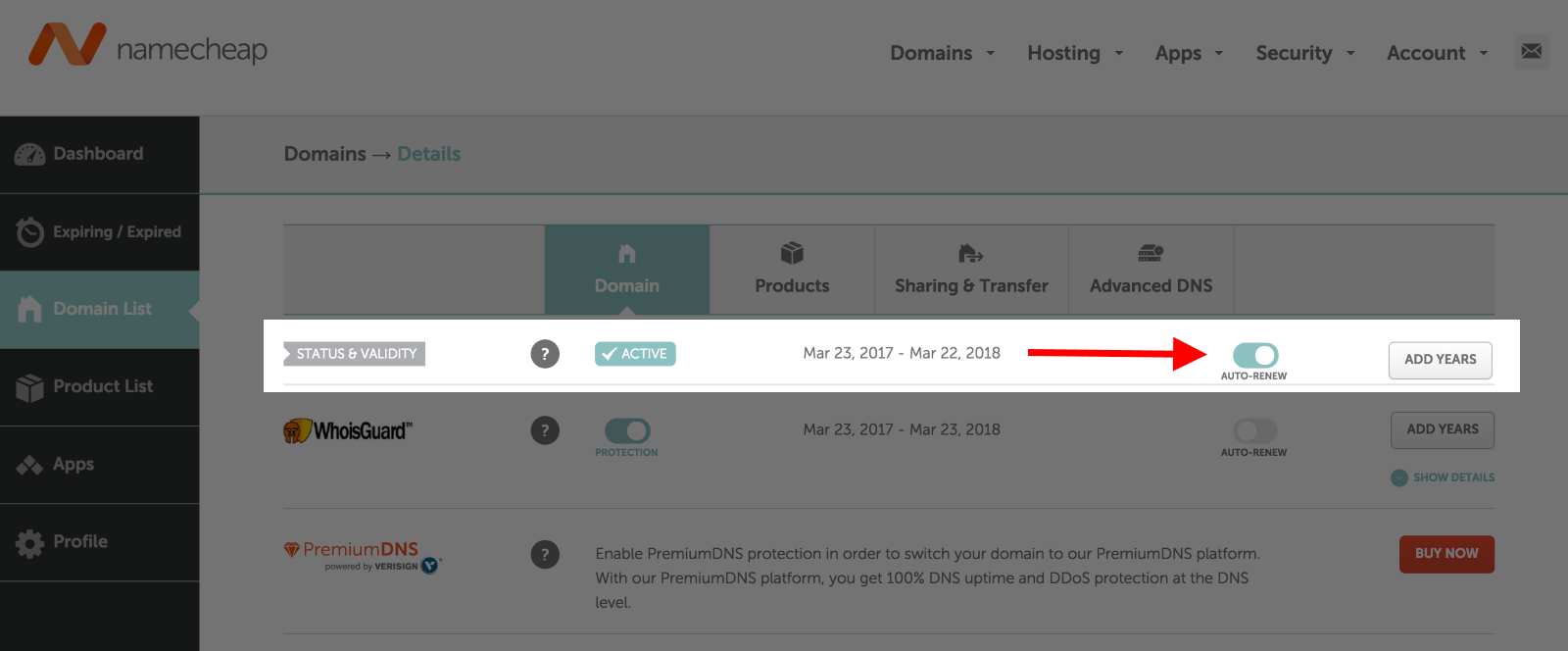Image resolution: width=1568 pixels, height=651 pixels.
Task: Open help question mark for PremiumDNS
Action: [x=545, y=555]
